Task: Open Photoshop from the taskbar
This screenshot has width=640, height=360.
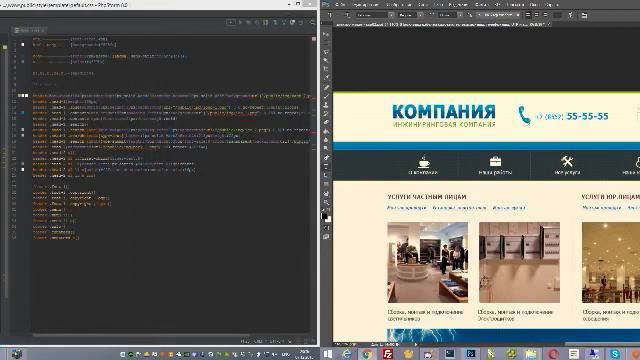Action: [470, 354]
